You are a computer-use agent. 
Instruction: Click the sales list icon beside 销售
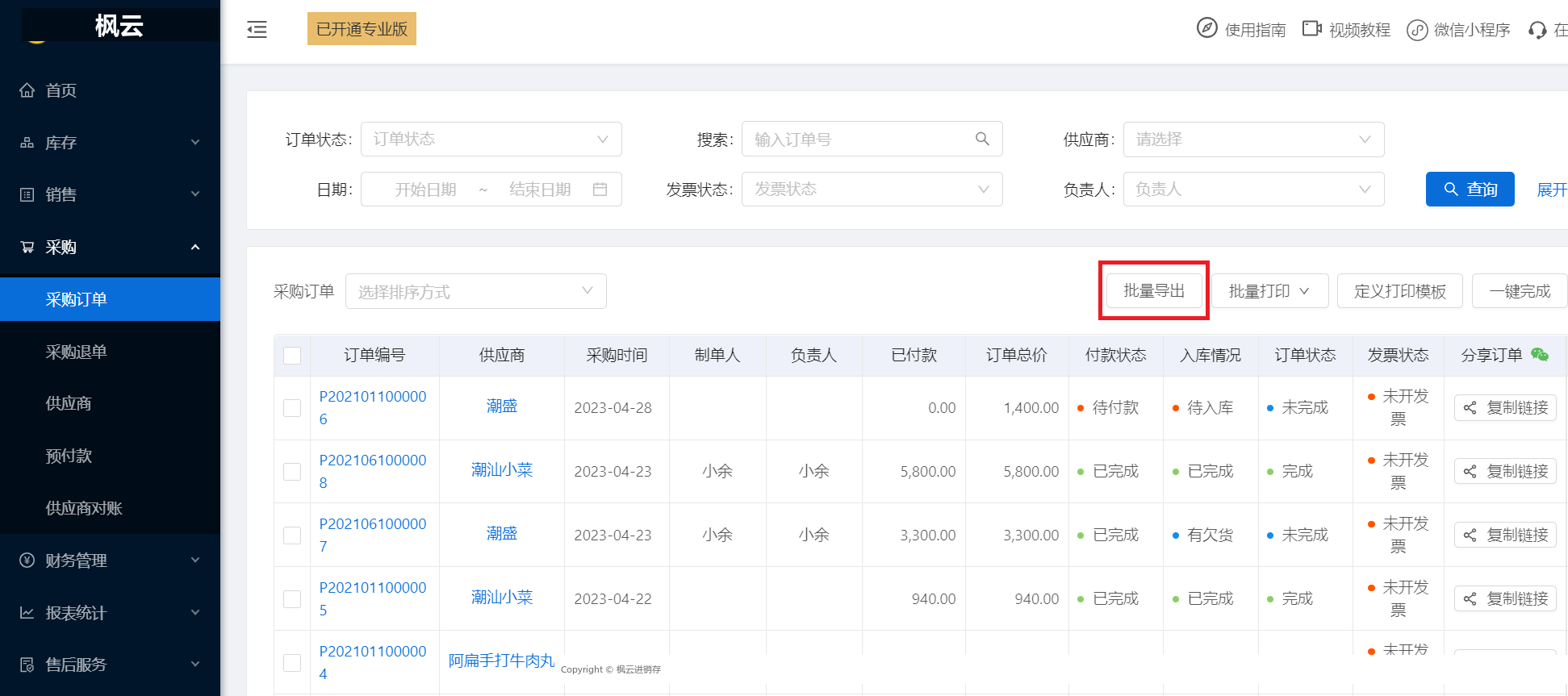click(x=27, y=194)
